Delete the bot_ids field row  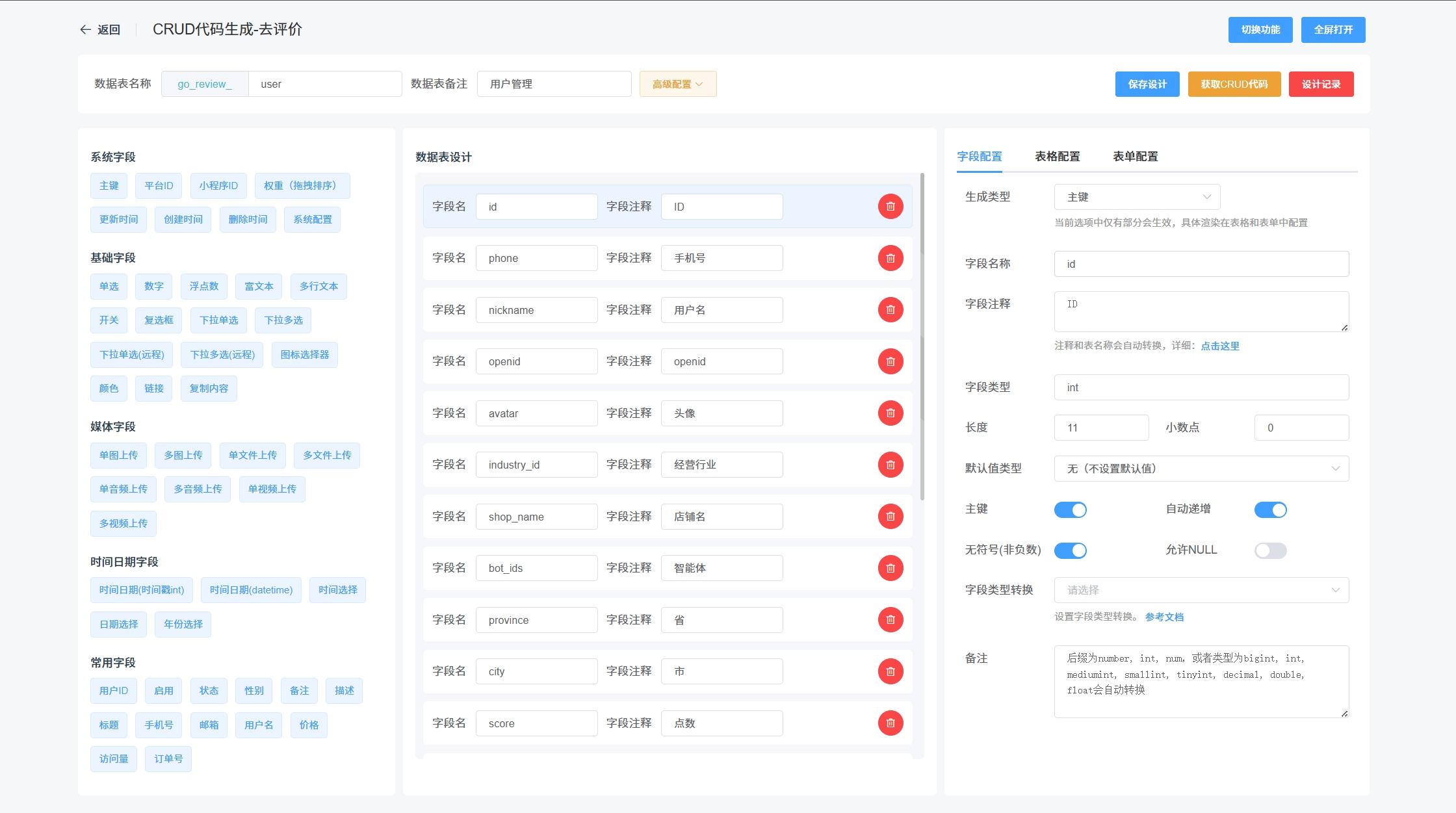(890, 567)
